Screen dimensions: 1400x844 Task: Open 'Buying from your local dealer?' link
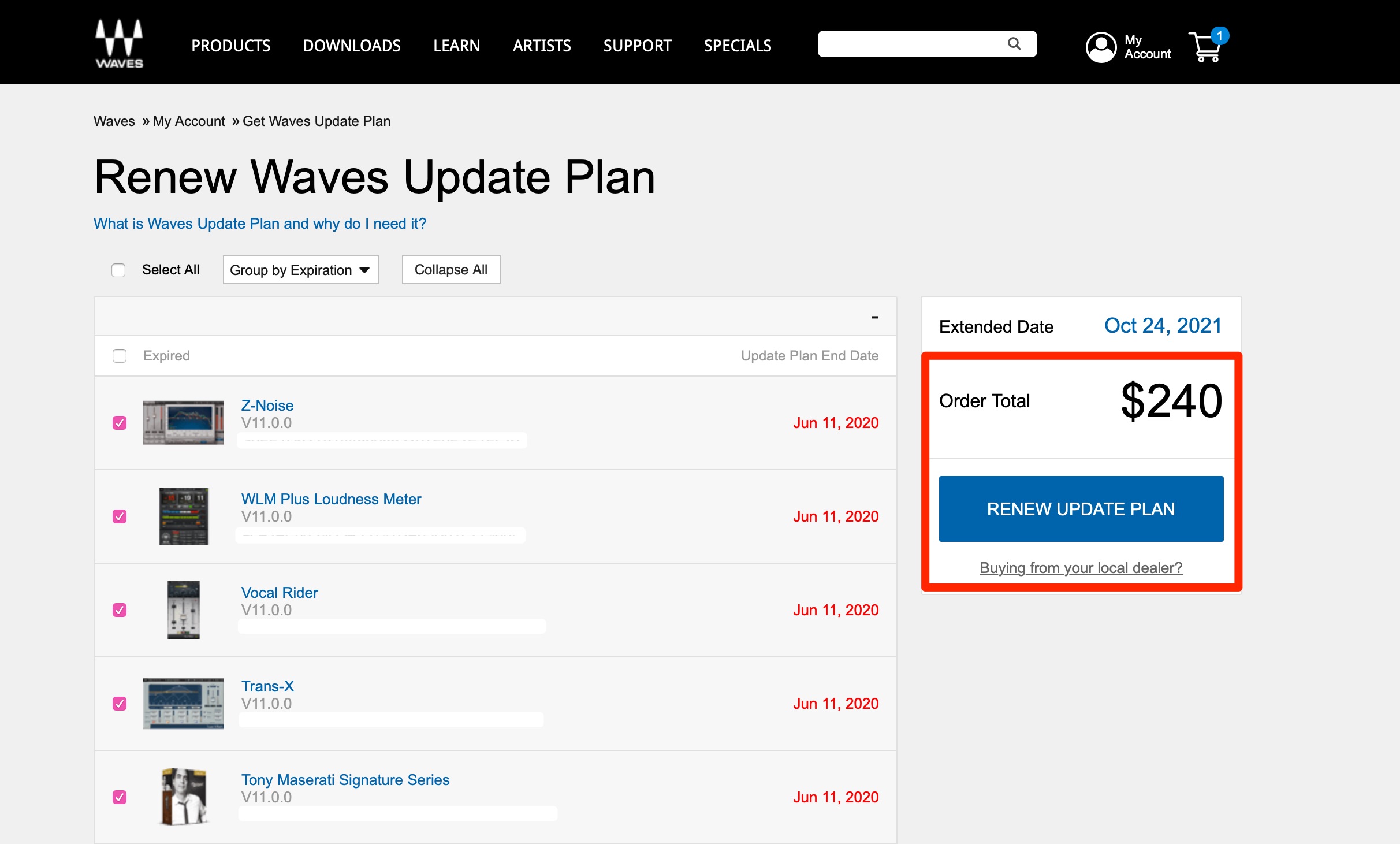point(1081,568)
